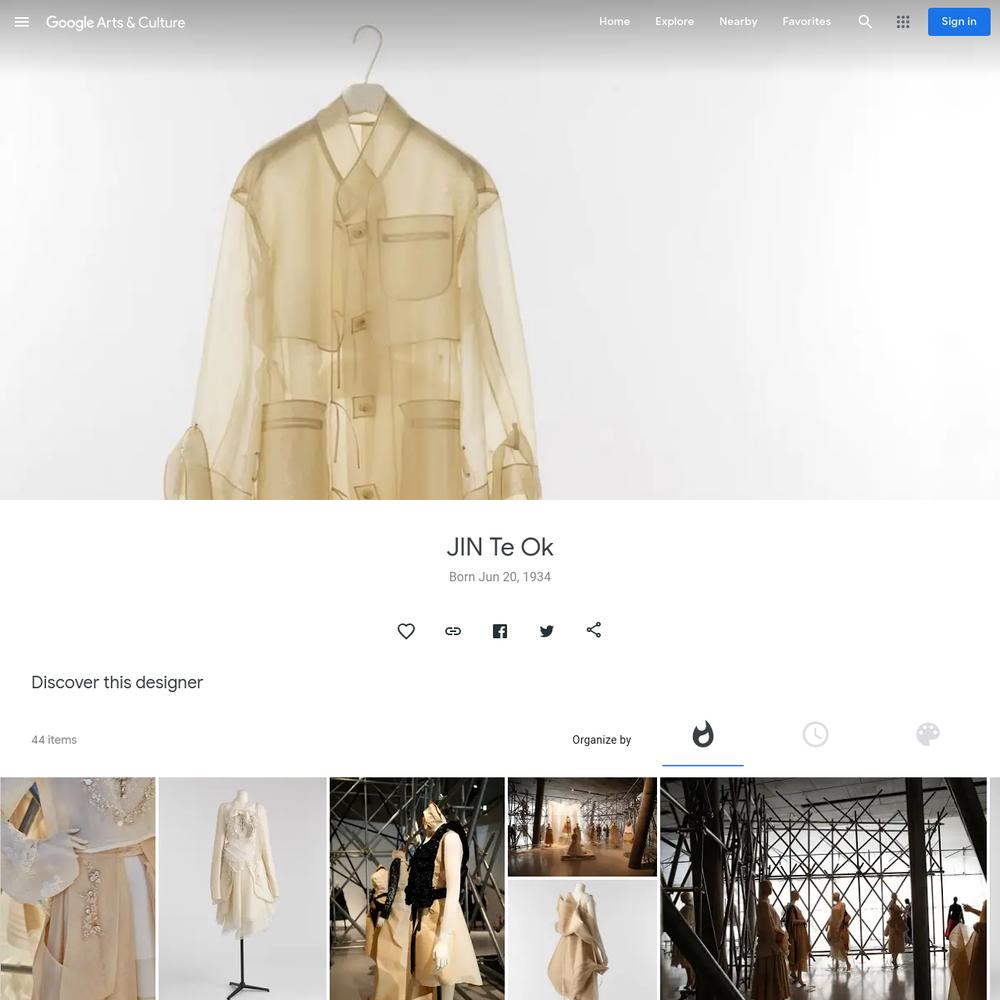Copy the page link with the link icon
Screen dimensions: 1000x1000
coord(453,631)
